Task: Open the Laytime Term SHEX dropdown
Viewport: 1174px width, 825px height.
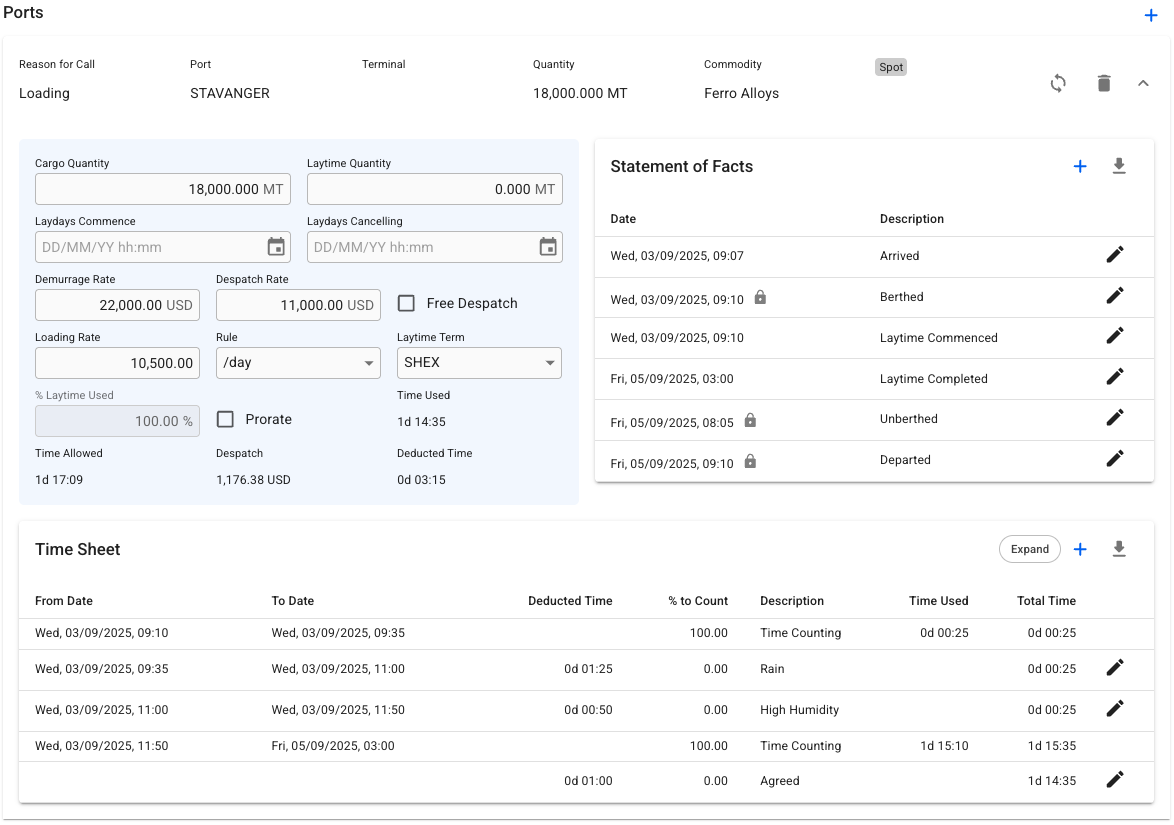Action: tap(479, 363)
